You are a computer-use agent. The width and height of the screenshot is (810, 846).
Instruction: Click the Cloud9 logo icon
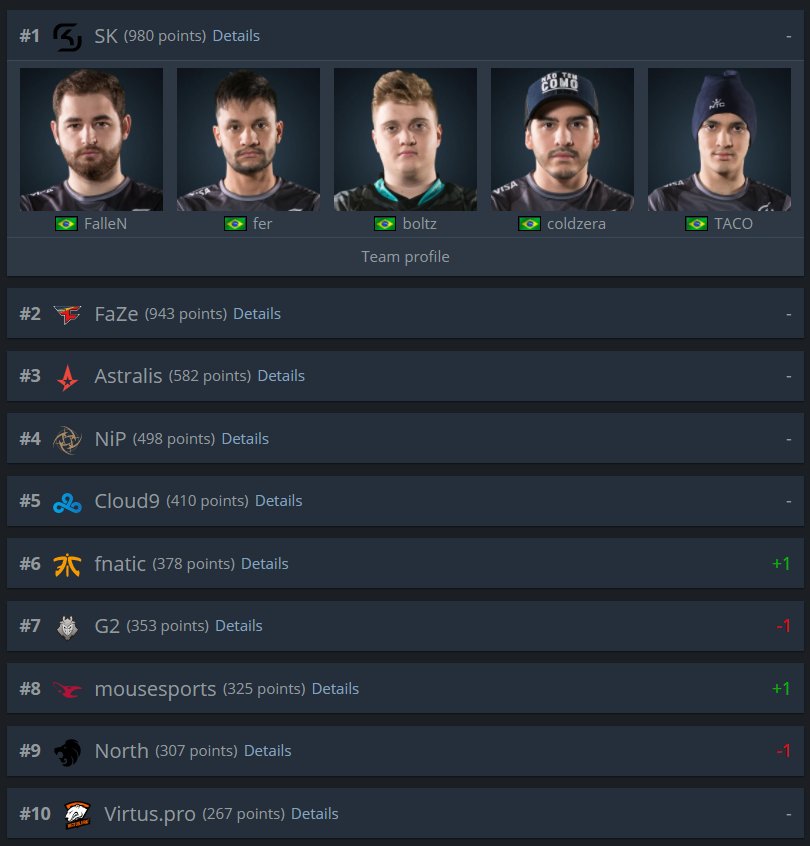pos(67,503)
